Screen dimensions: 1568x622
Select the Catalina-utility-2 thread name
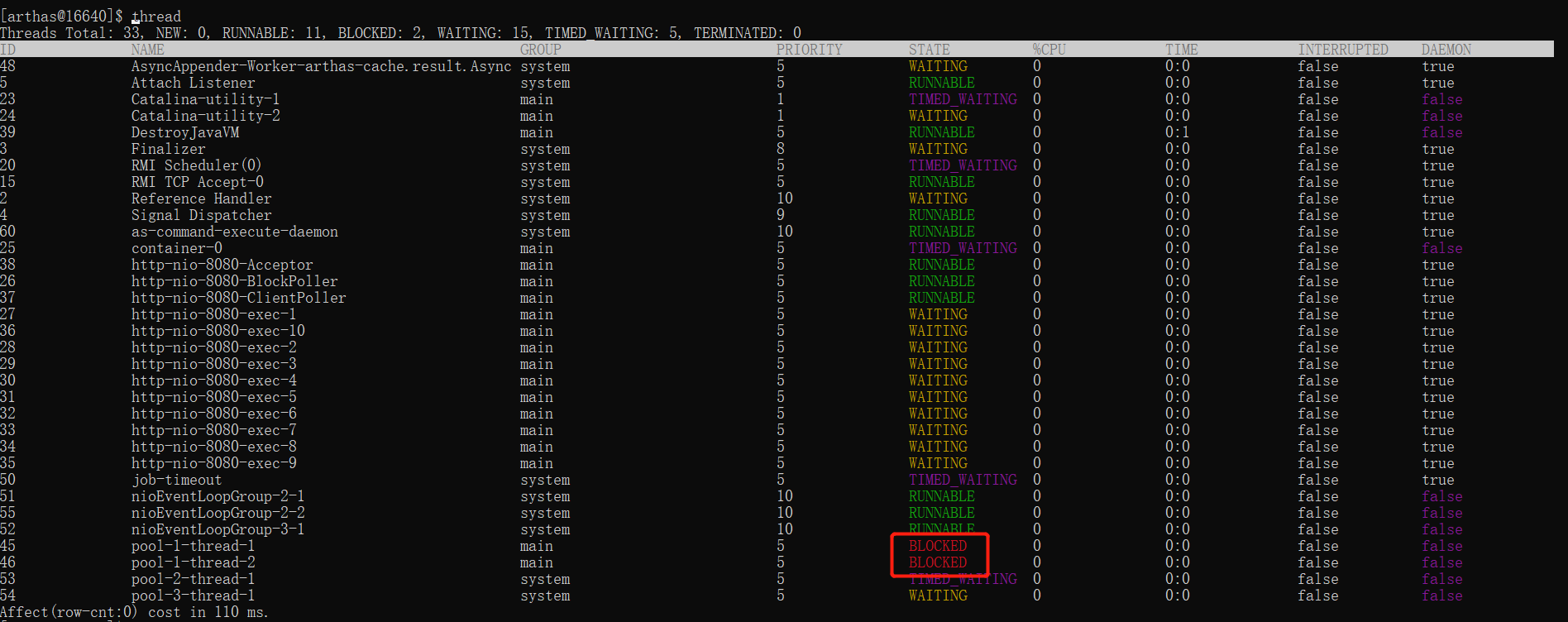[x=206, y=116]
